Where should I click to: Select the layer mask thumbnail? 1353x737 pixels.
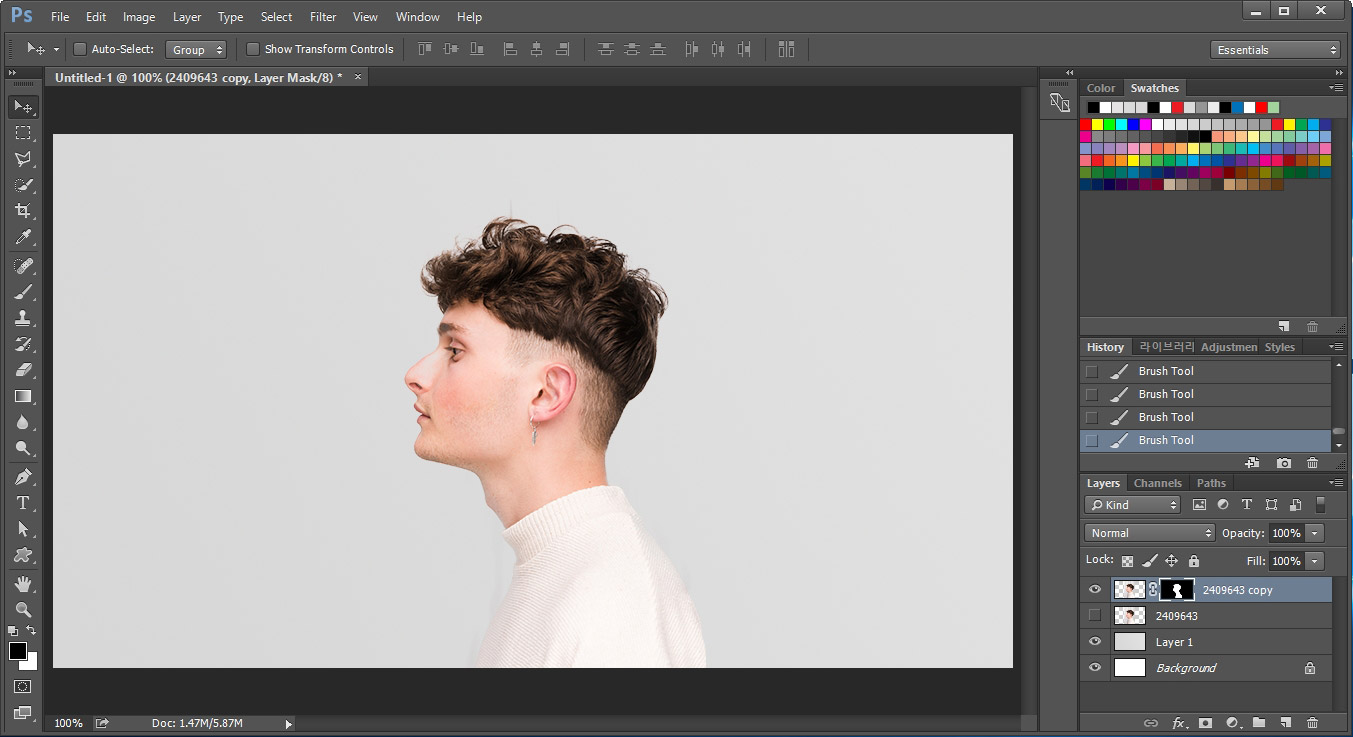1177,590
